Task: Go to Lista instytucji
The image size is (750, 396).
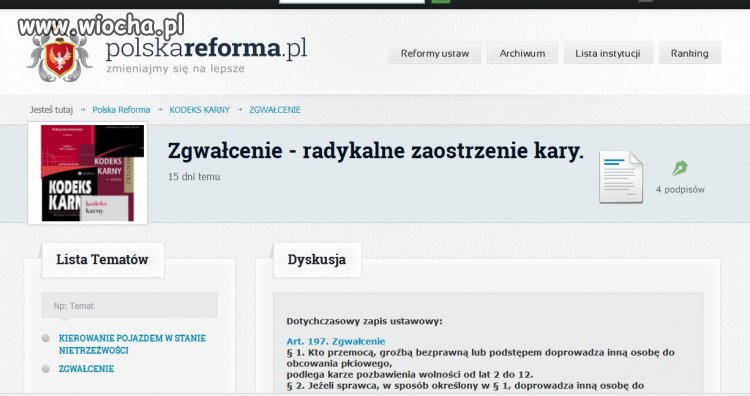Action: pos(607,53)
